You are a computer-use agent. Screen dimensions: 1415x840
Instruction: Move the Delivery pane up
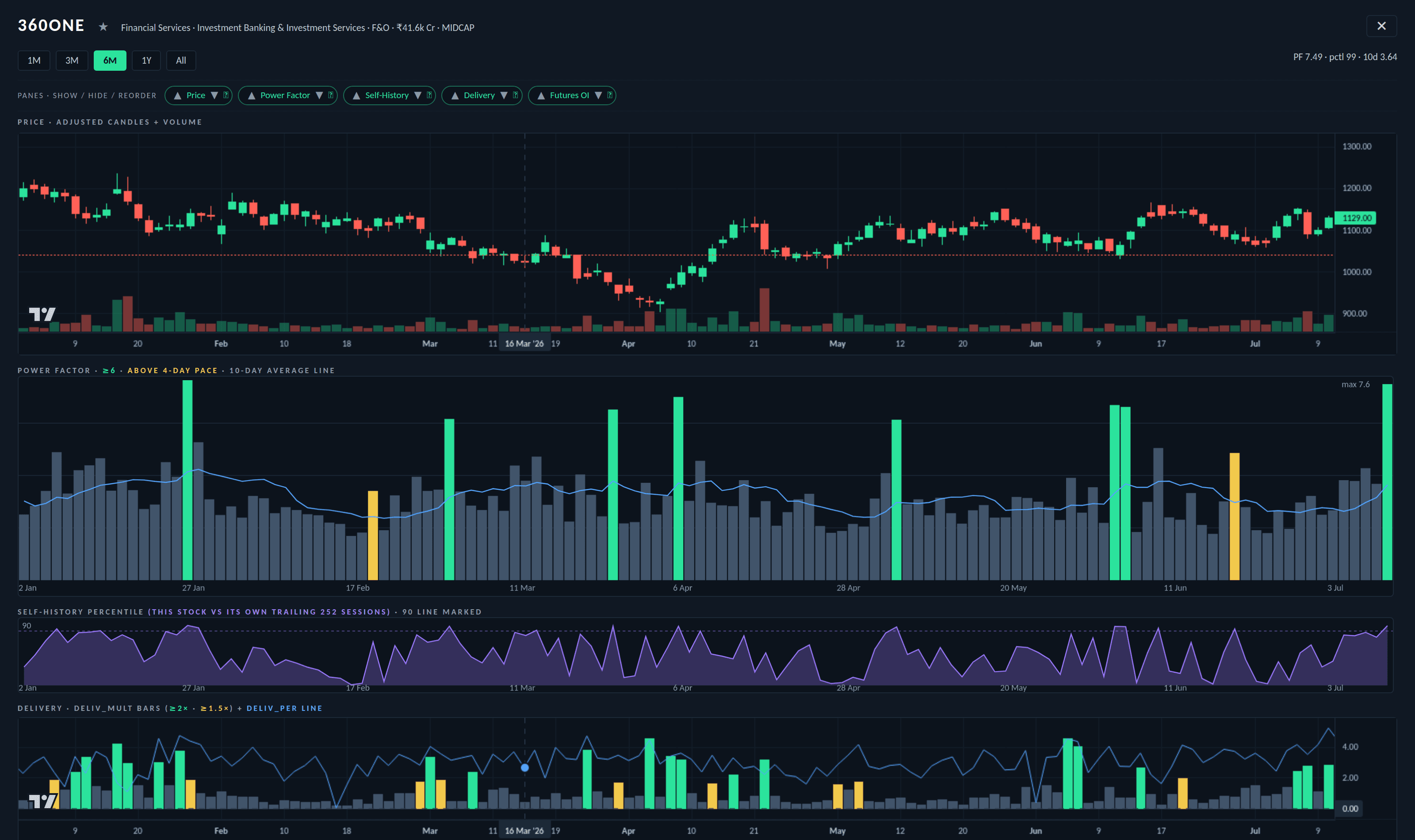(455, 95)
